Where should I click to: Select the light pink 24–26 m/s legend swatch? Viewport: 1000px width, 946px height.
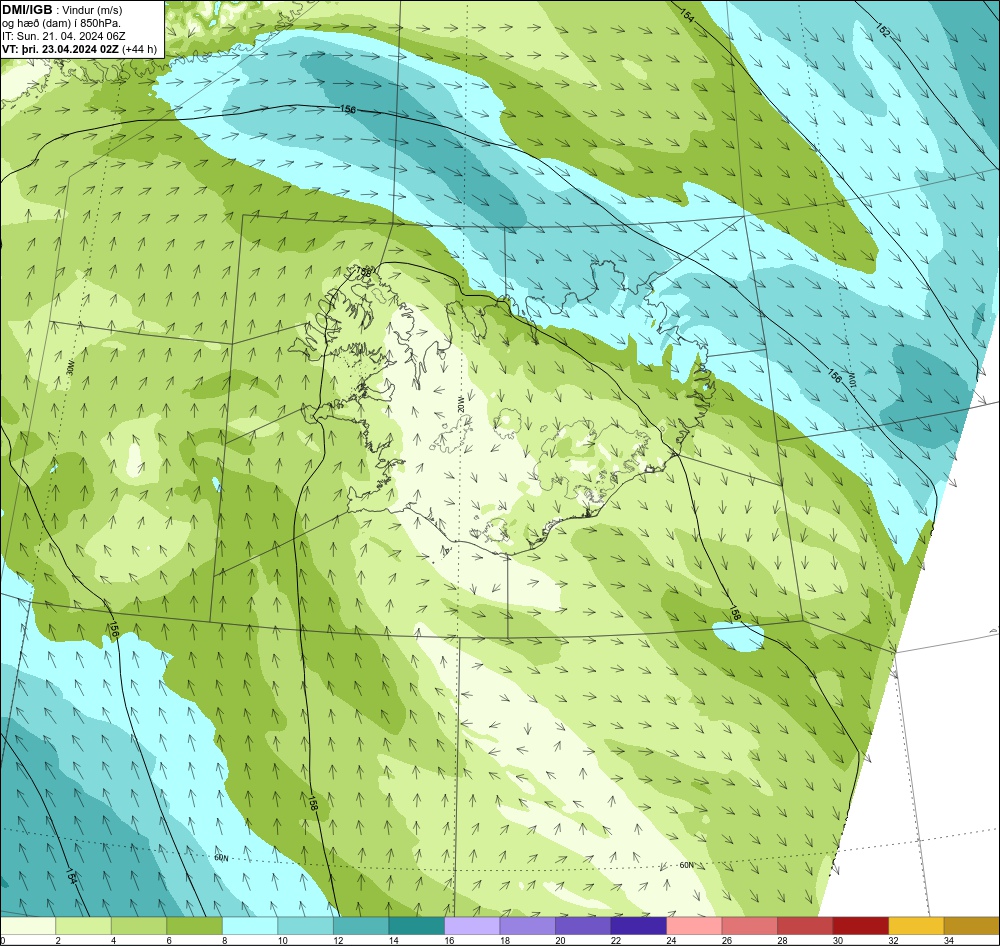(694, 925)
